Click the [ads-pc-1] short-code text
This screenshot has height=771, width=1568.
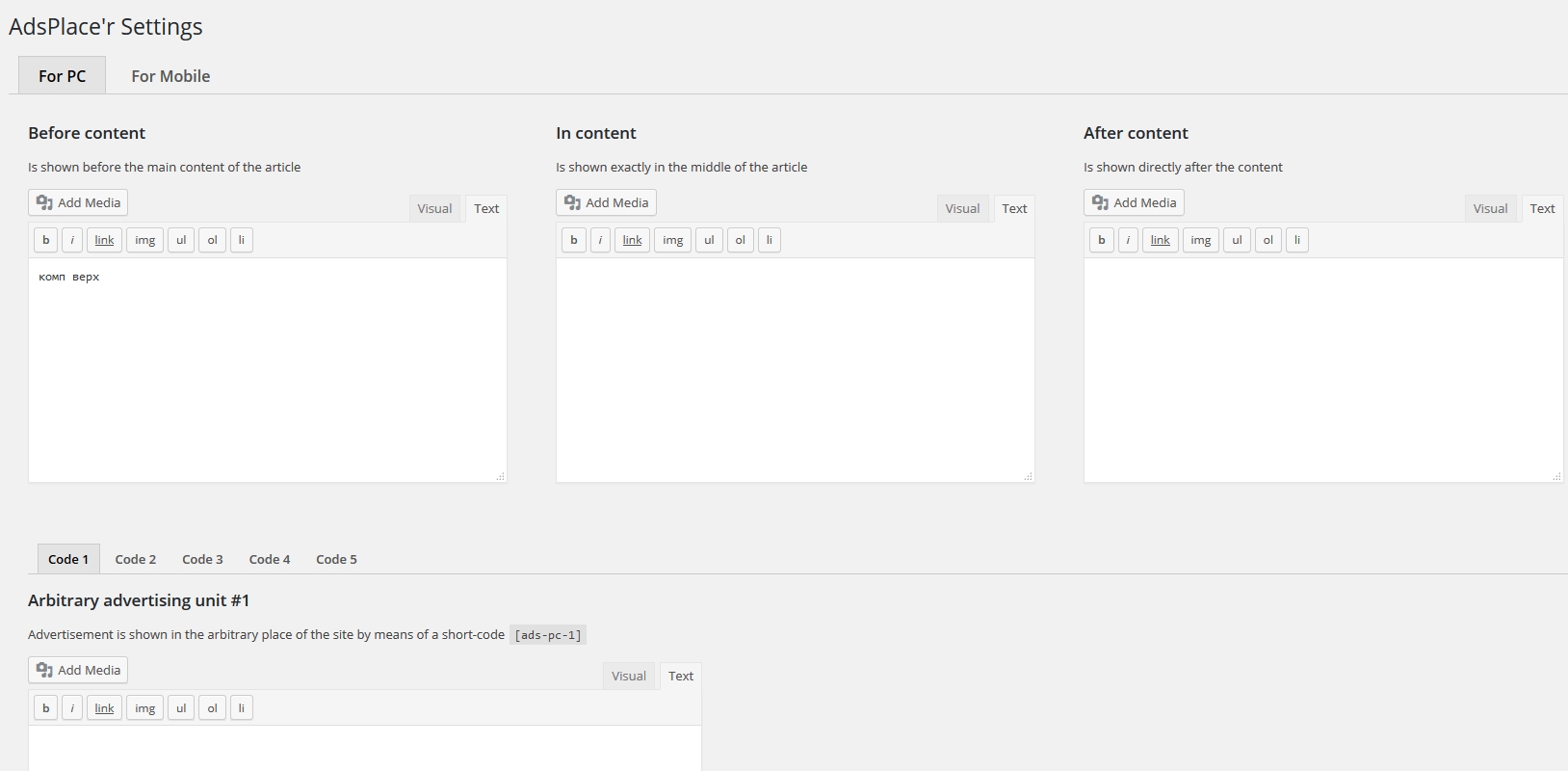click(x=548, y=635)
